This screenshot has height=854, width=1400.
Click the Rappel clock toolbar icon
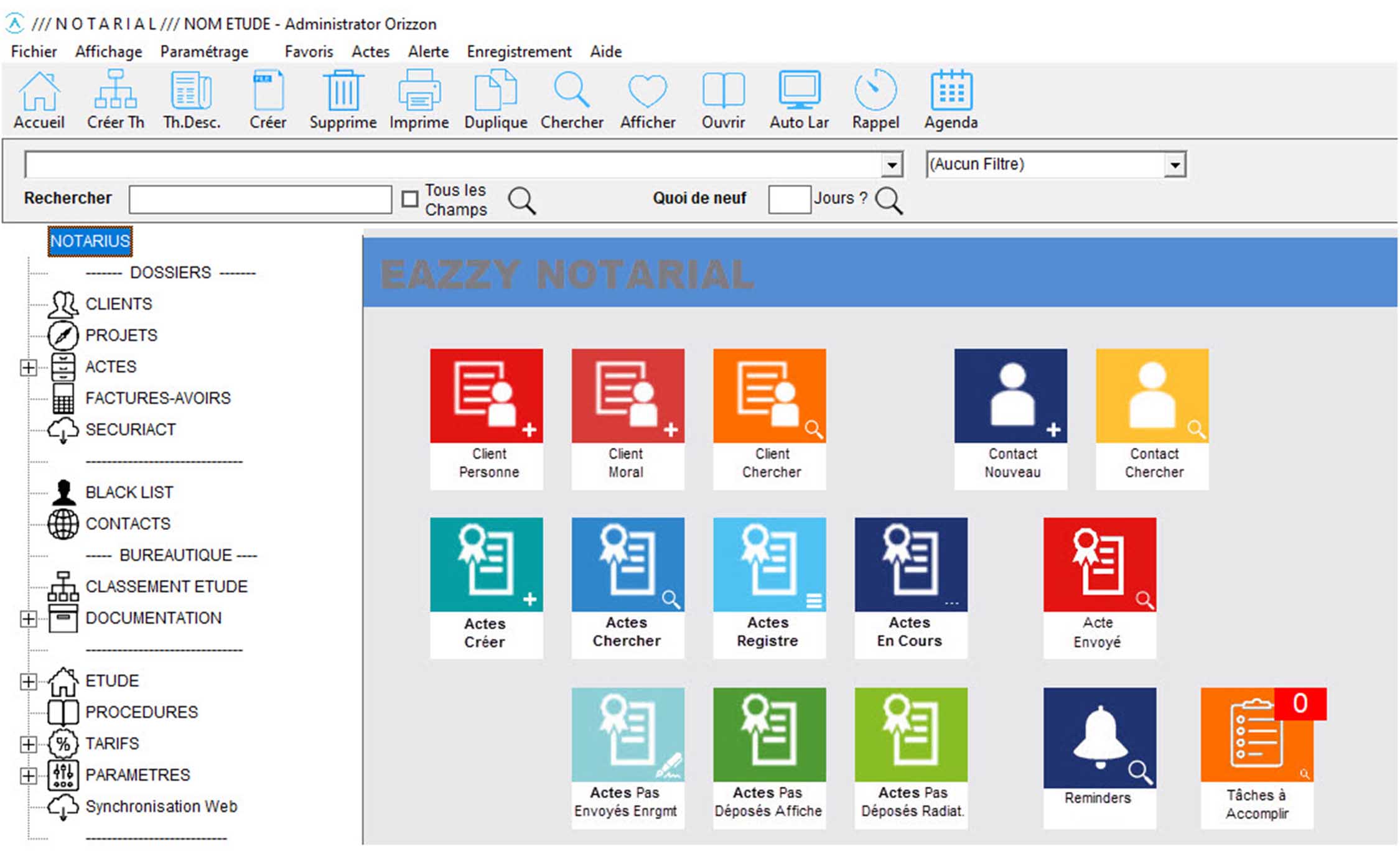[875, 100]
